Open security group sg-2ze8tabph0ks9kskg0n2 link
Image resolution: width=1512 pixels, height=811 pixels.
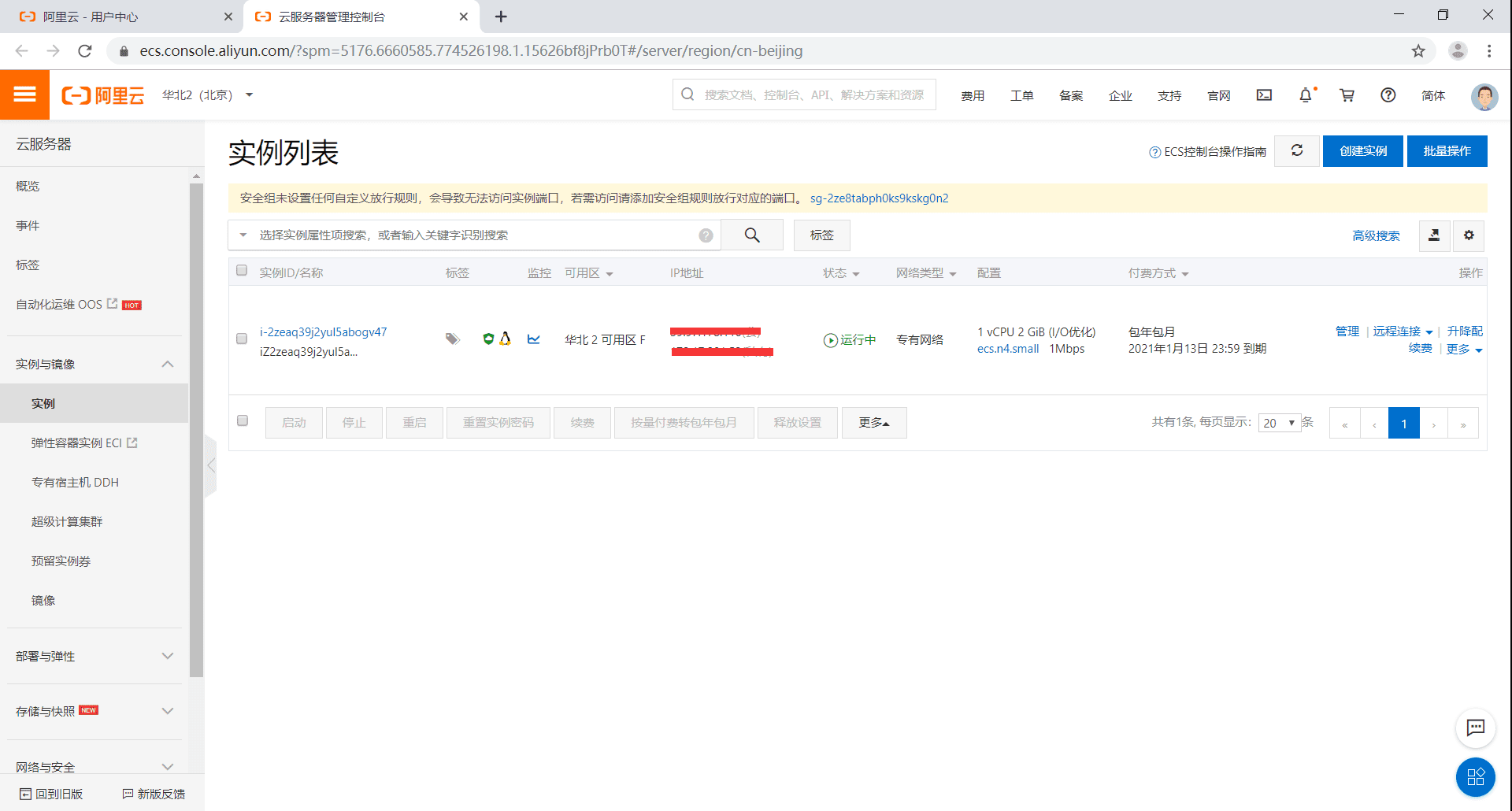(879, 198)
